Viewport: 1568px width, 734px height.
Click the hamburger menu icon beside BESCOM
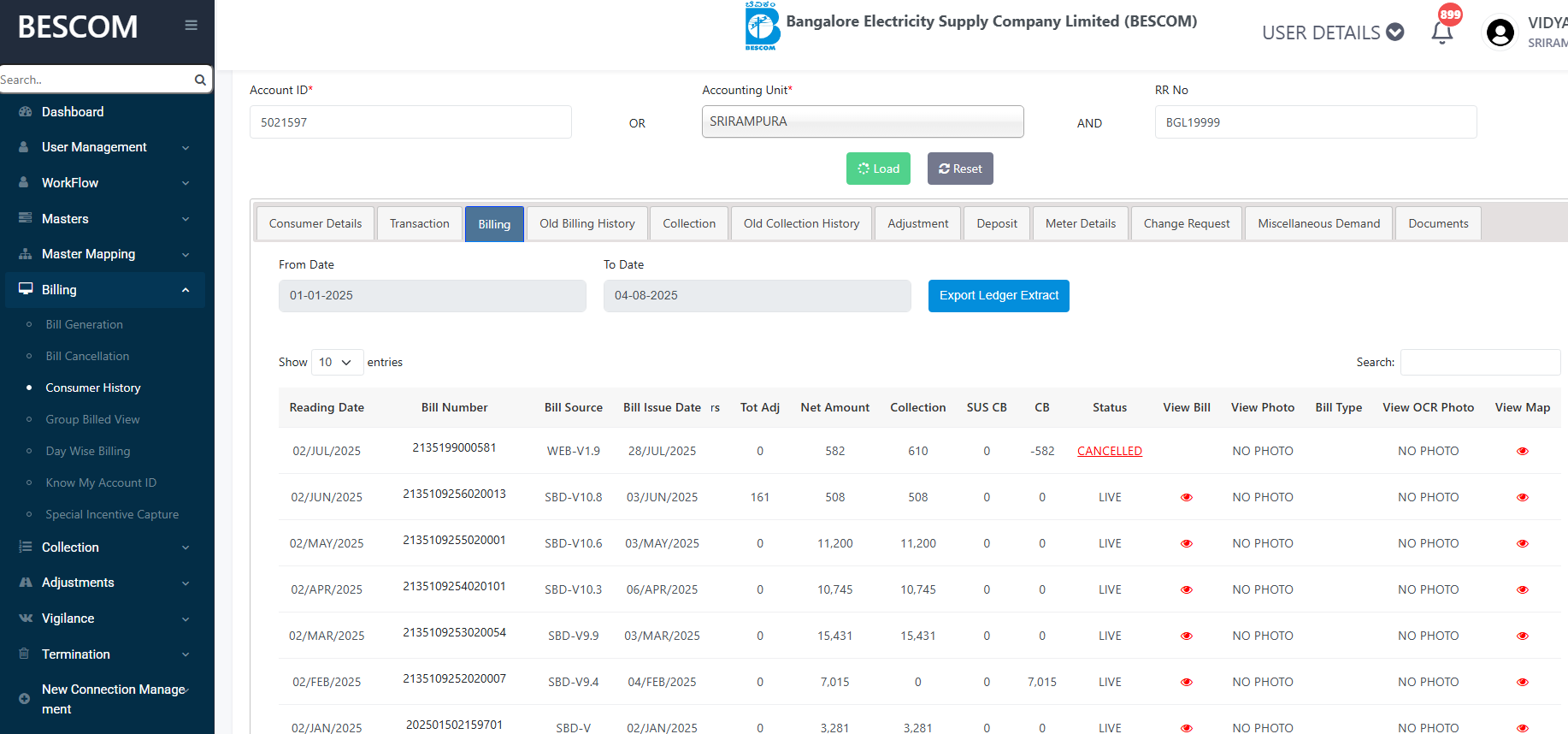coord(191,26)
